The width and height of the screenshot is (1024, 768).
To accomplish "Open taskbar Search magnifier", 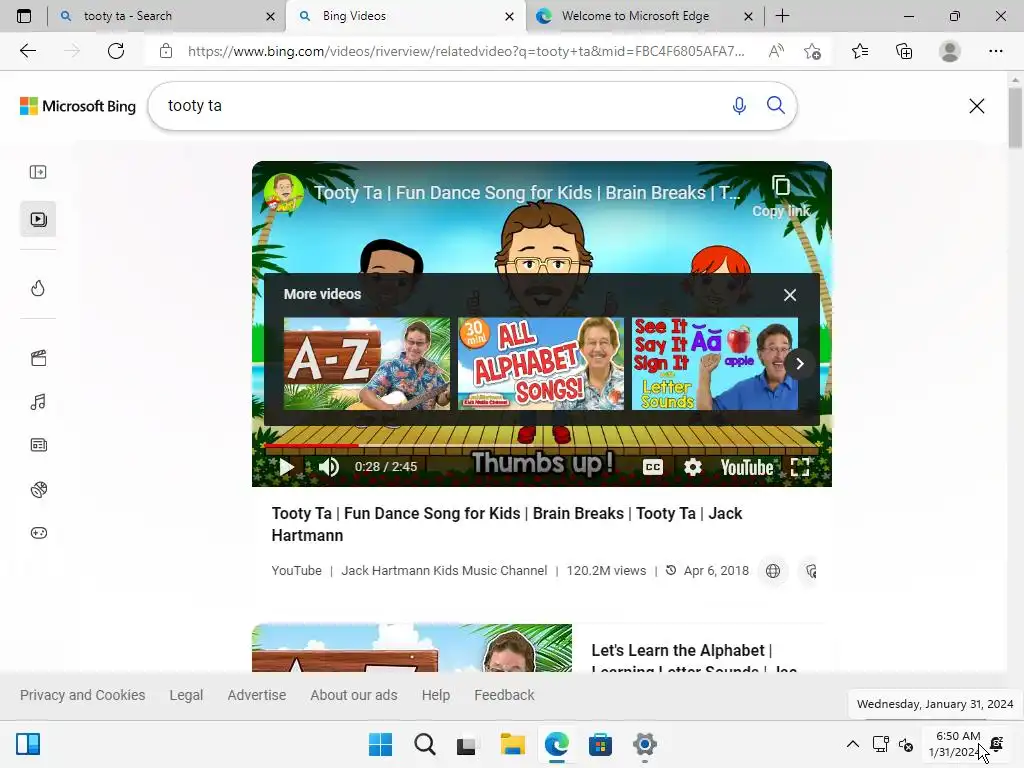I will tap(424, 744).
